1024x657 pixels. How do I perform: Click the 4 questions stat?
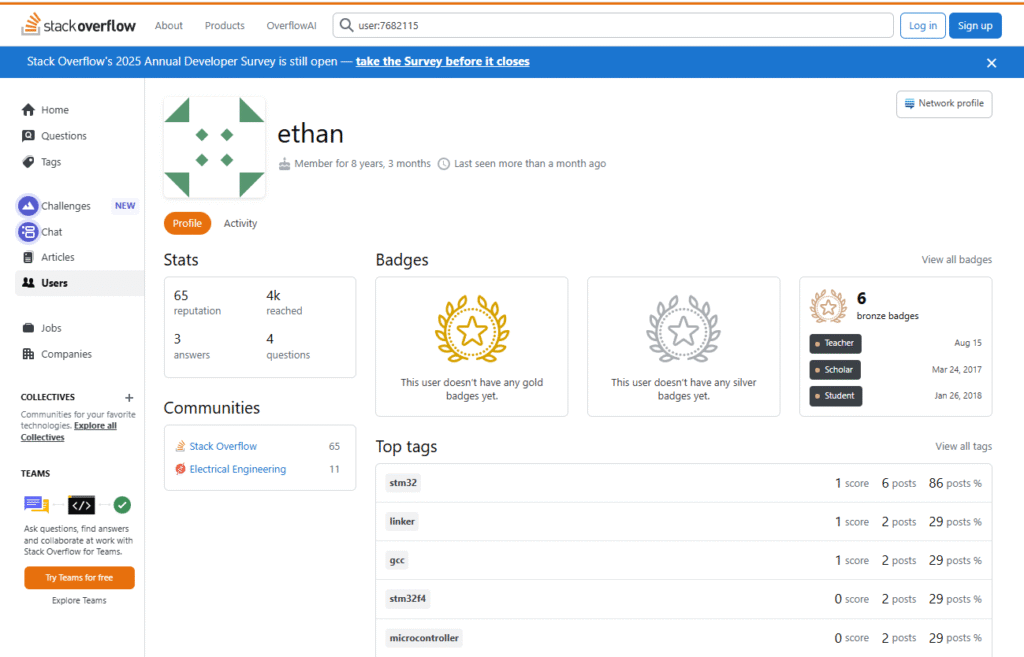coord(288,346)
